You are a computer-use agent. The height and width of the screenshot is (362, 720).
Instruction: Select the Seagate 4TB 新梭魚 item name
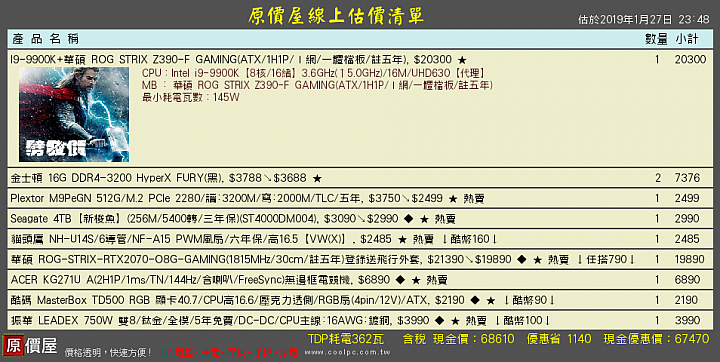[164, 219]
